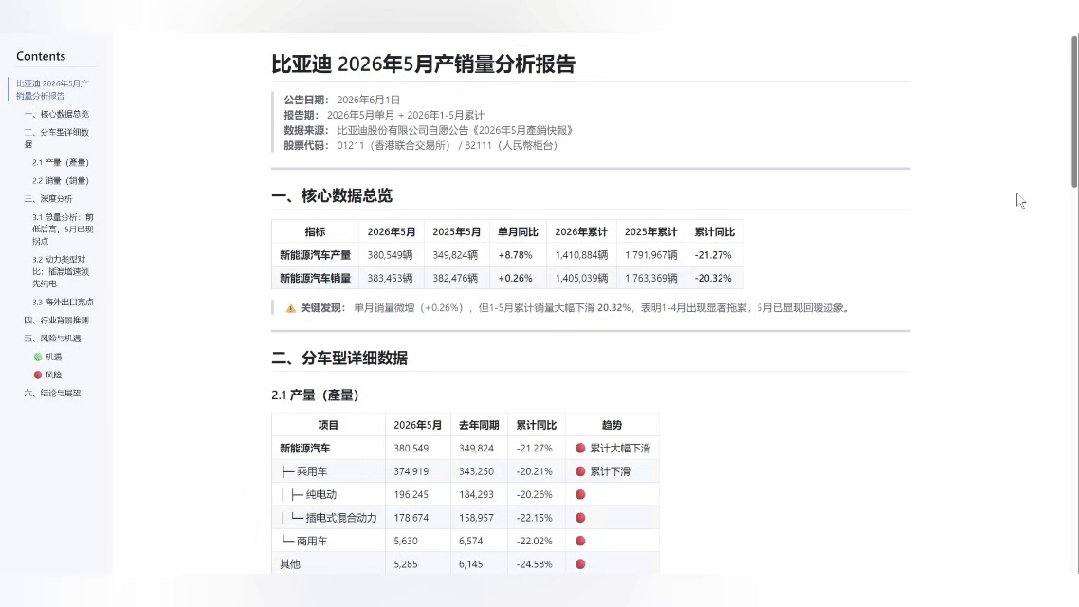The height and width of the screenshot is (607, 1079).
Task: Click the red dot 风险 contents entry
Action: [x=47, y=375]
